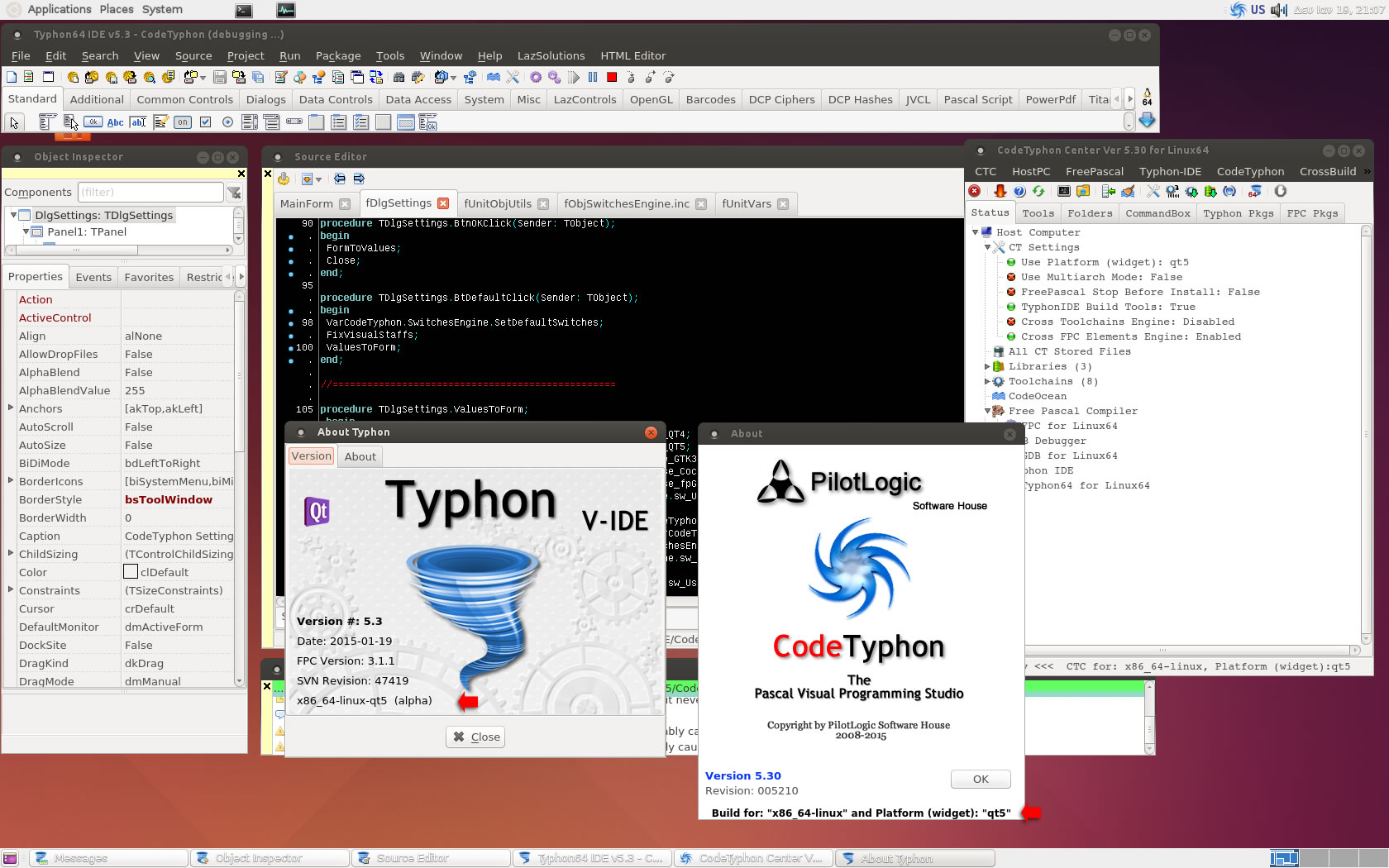This screenshot has width=1389, height=868.
Task: Click the clDefault color swatch box
Action: (x=131, y=571)
